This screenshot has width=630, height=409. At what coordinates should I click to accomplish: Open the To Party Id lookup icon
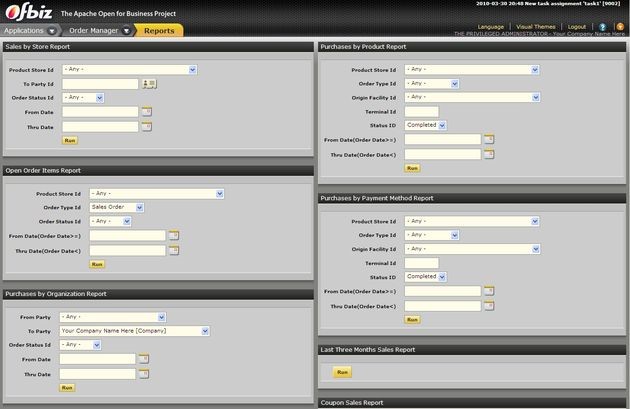pos(149,84)
